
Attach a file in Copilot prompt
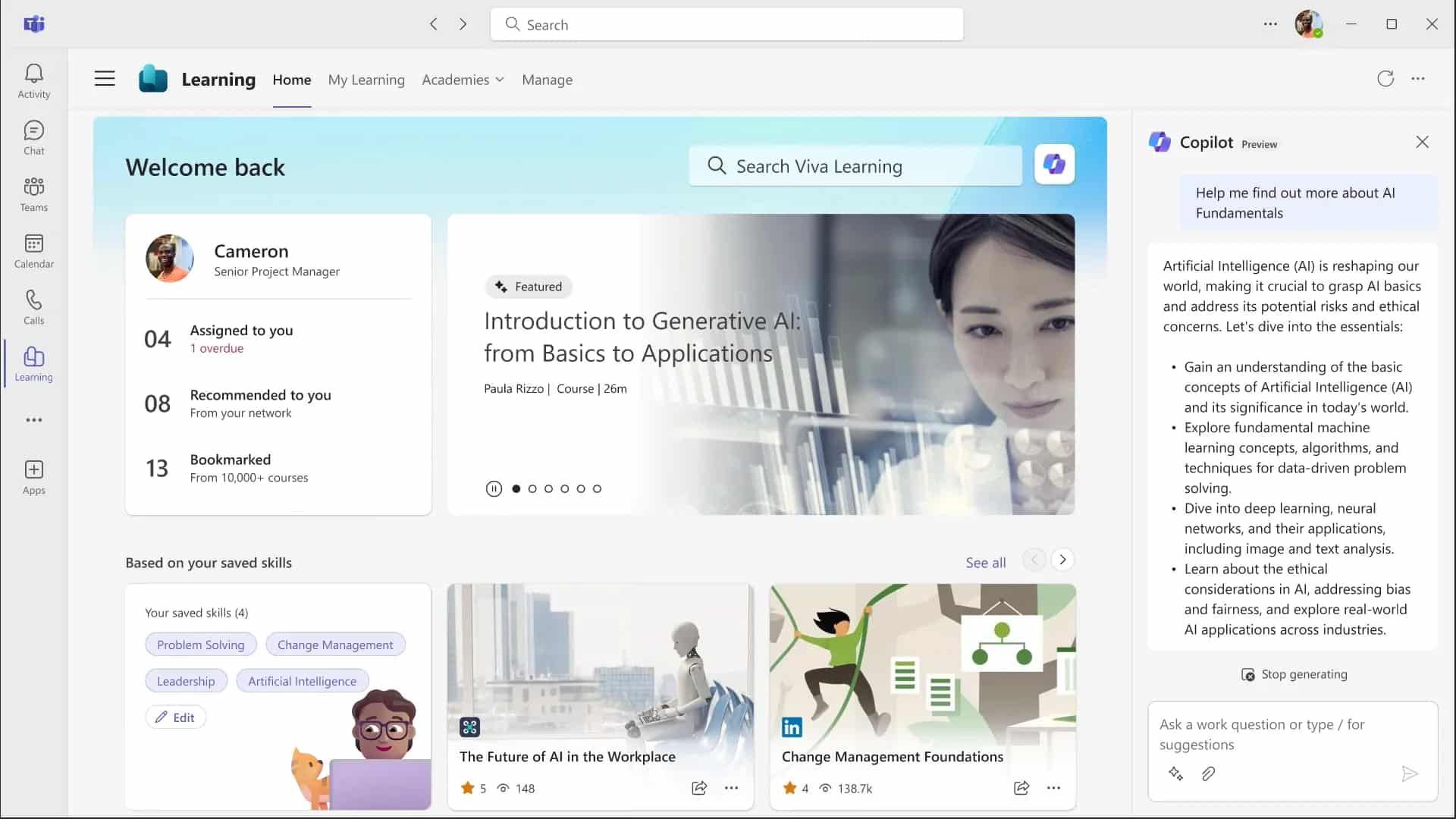1208,773
